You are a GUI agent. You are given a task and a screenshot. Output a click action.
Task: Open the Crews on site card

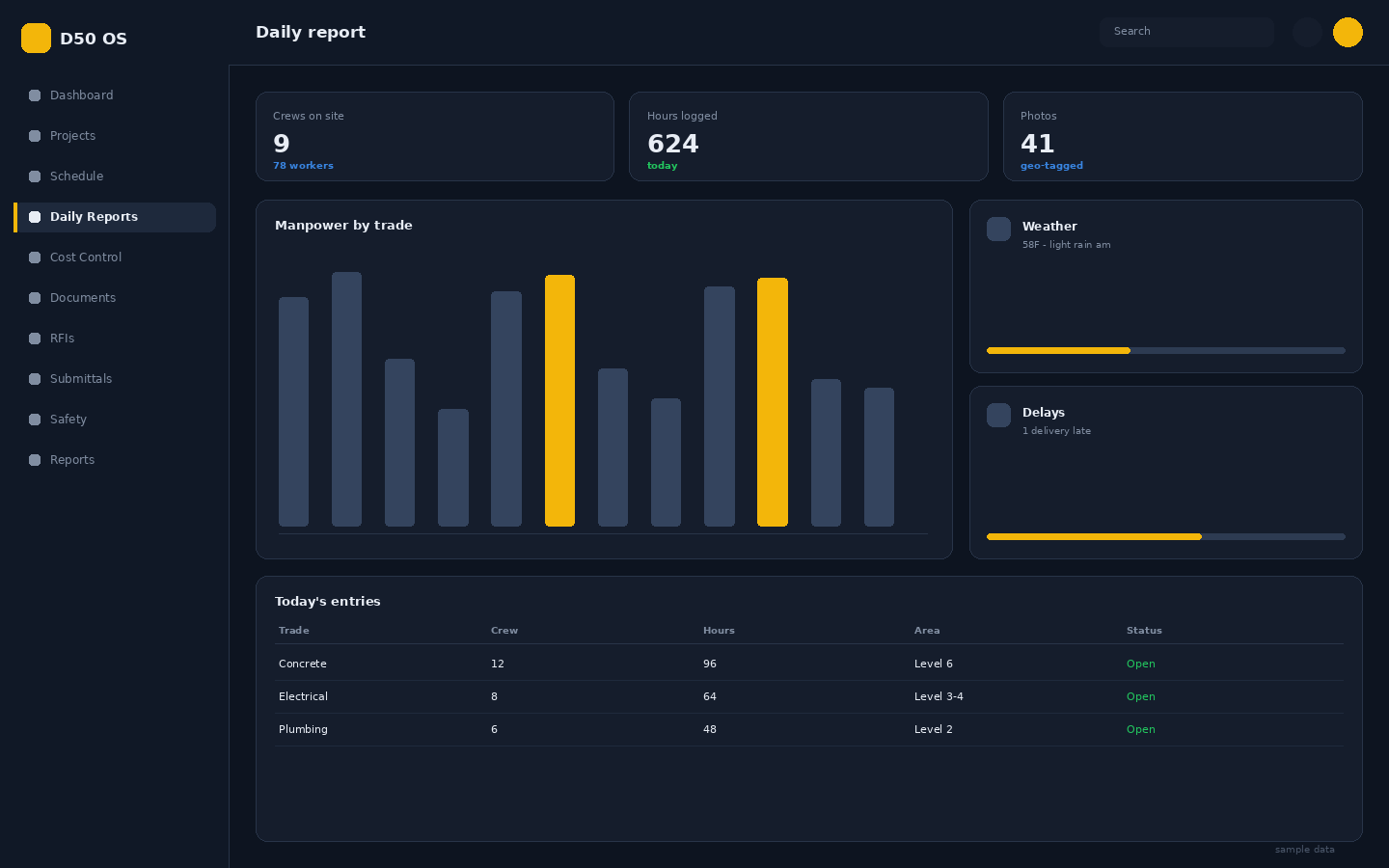coord(435,136)
